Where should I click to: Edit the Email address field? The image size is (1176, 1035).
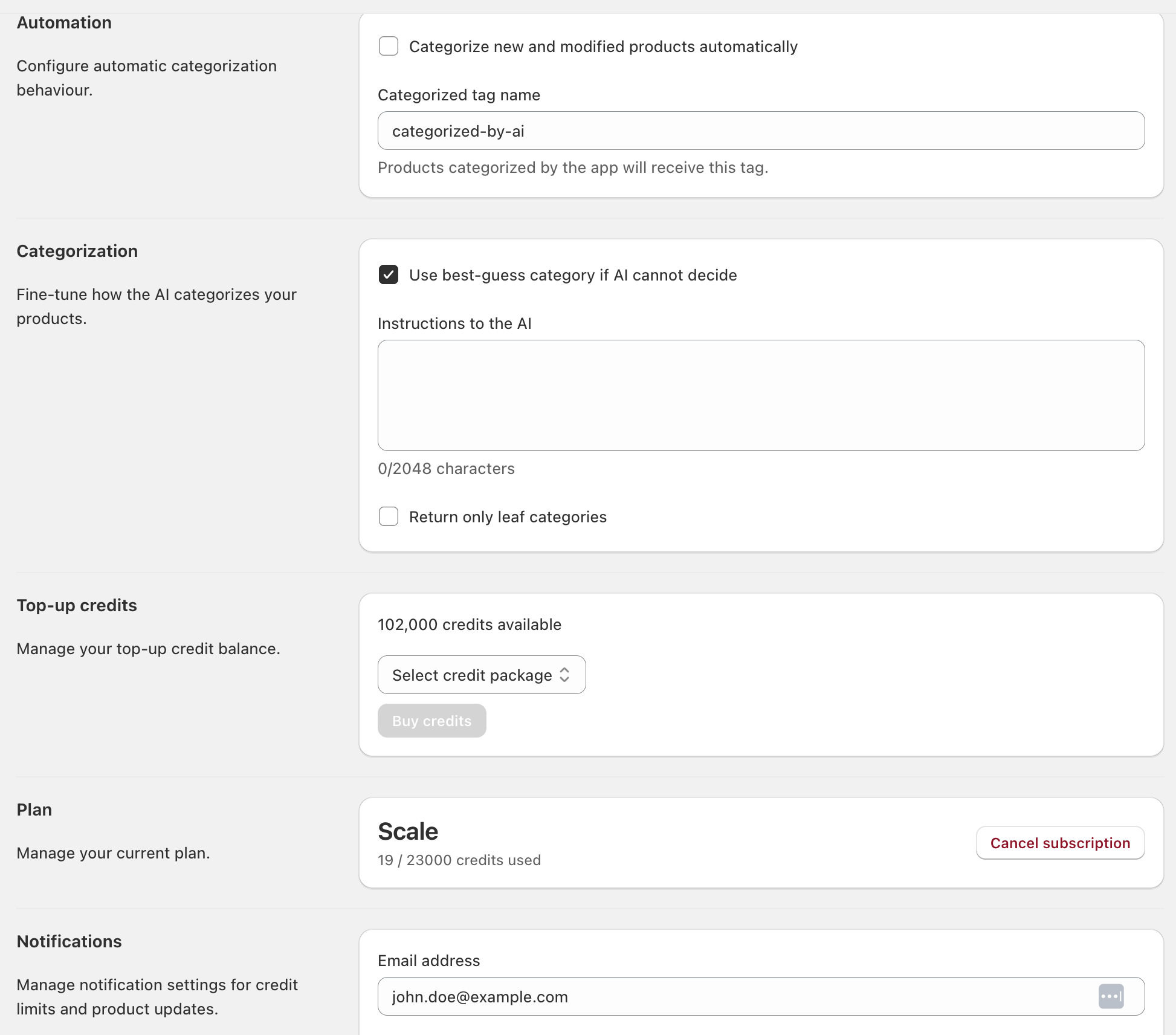click(x=761, y=996)
